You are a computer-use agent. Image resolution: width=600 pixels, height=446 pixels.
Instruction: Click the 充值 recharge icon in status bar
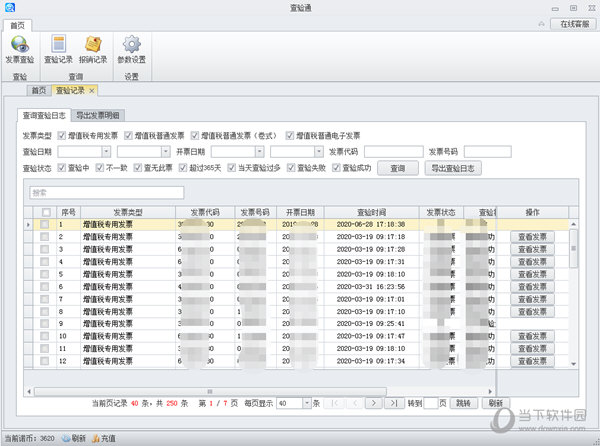[x=102, y=438]
